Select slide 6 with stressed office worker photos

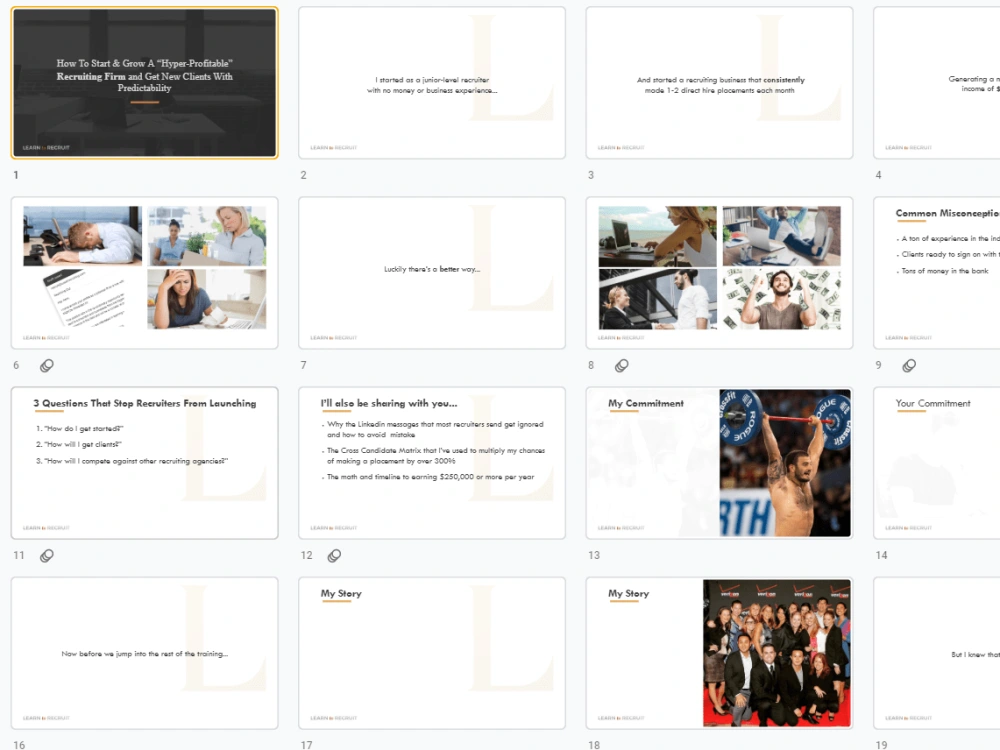145,273
